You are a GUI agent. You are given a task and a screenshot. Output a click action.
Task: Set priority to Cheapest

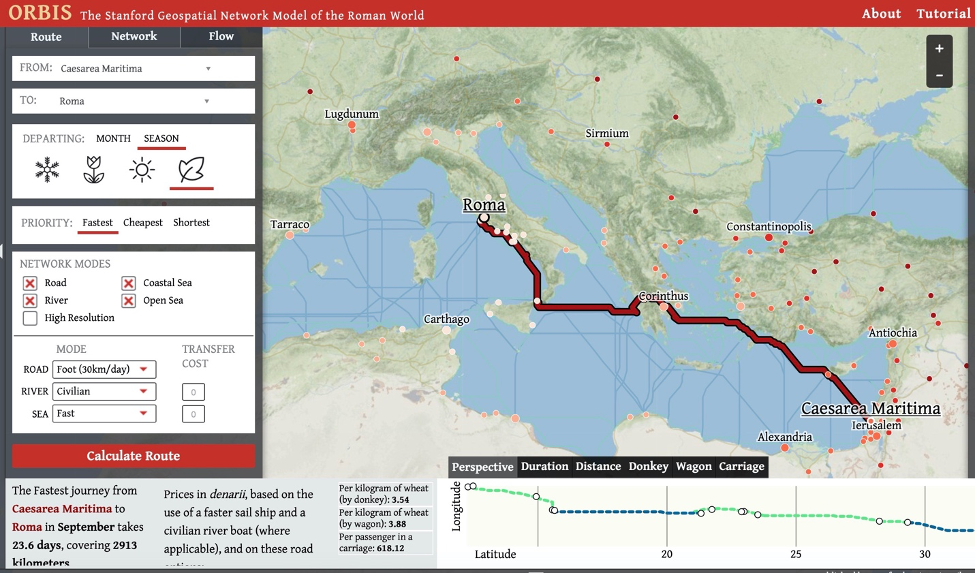(x=143, y=222)
